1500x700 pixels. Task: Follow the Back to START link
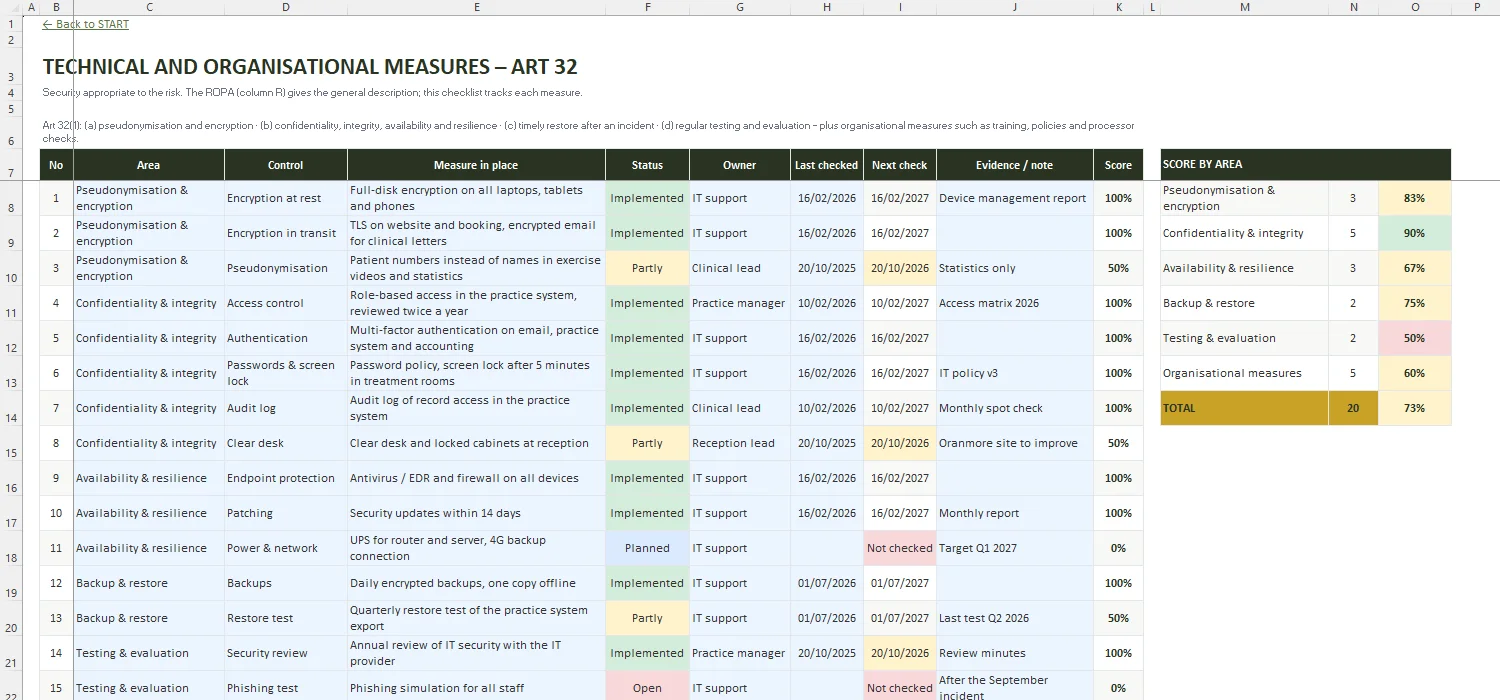(x=86, y=24)
